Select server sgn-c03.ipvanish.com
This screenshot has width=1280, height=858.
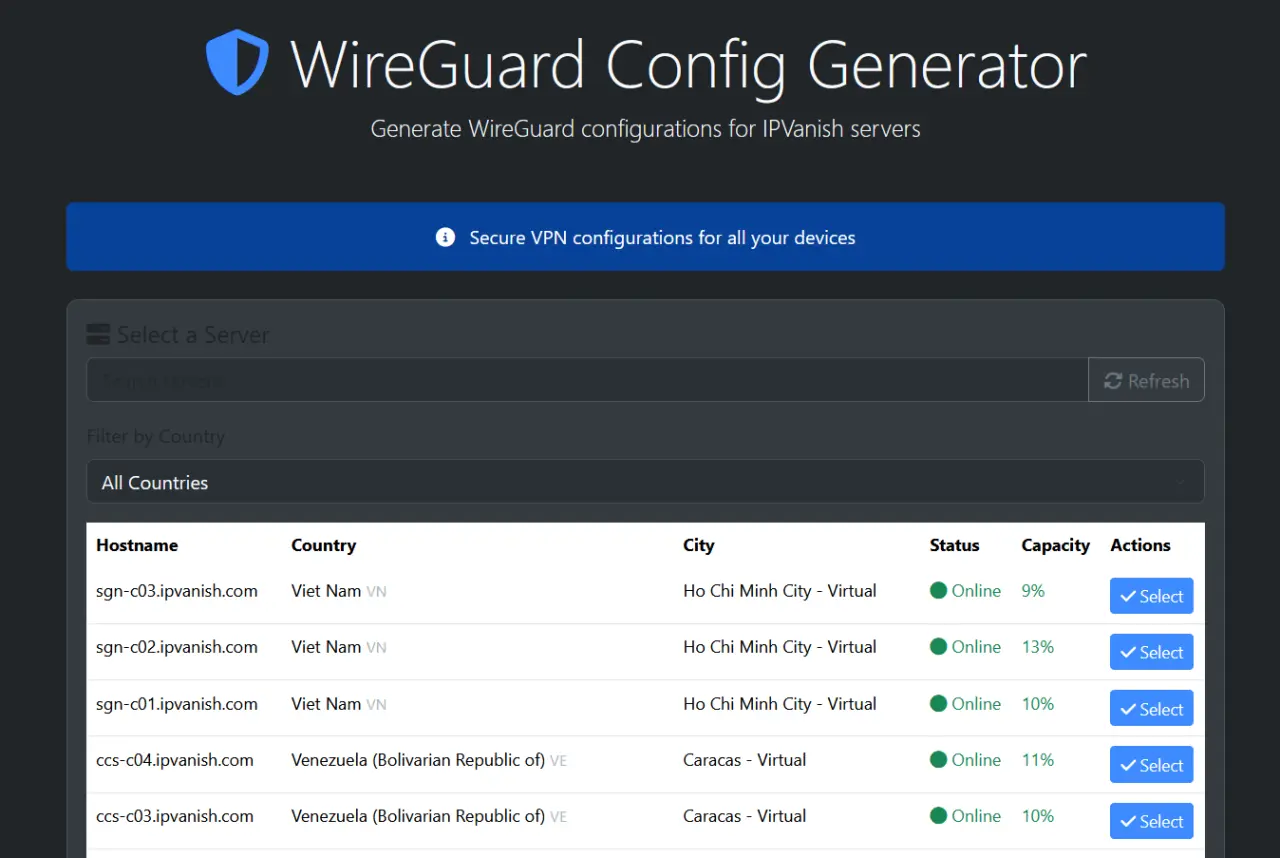pyautogui.click(x=1151, y=596)
